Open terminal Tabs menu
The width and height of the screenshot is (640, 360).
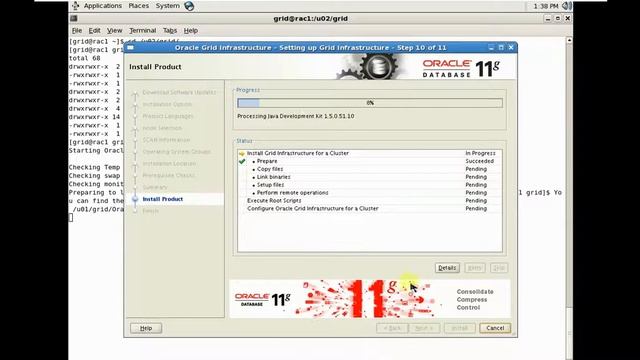point(170,30)
